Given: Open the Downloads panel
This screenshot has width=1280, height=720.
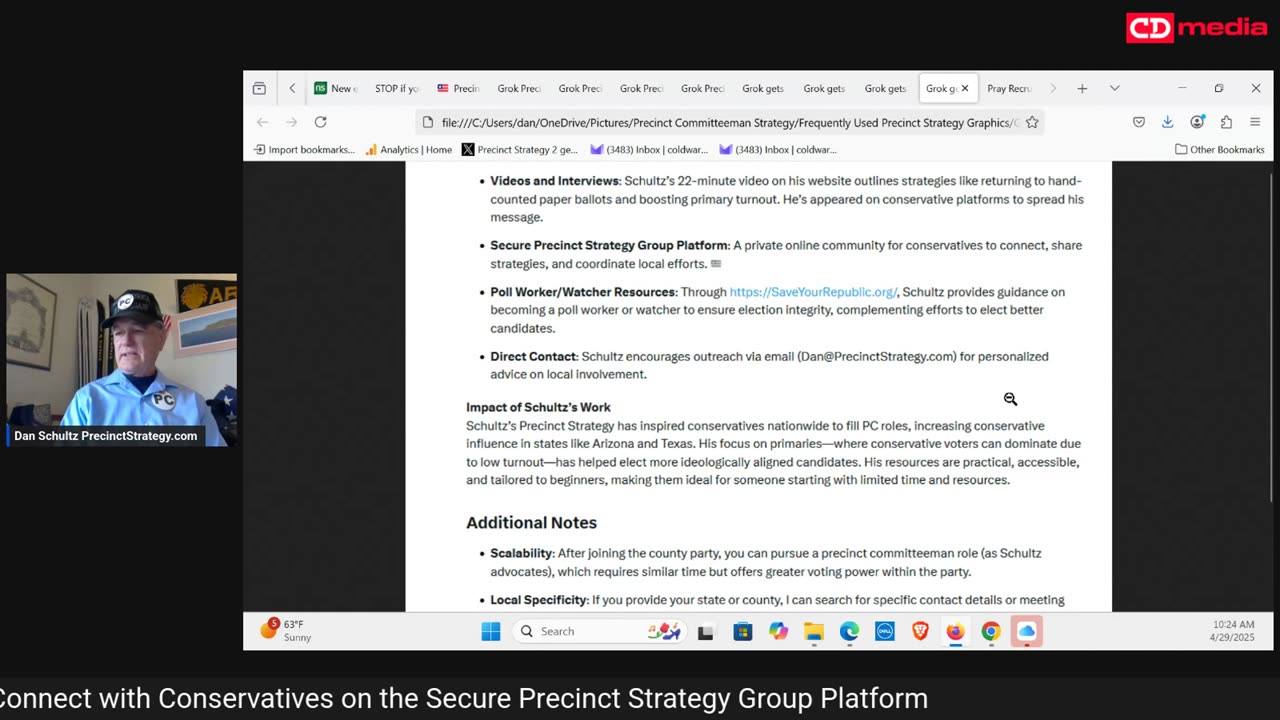Looking at the screenshot, I should [1167, 122].
